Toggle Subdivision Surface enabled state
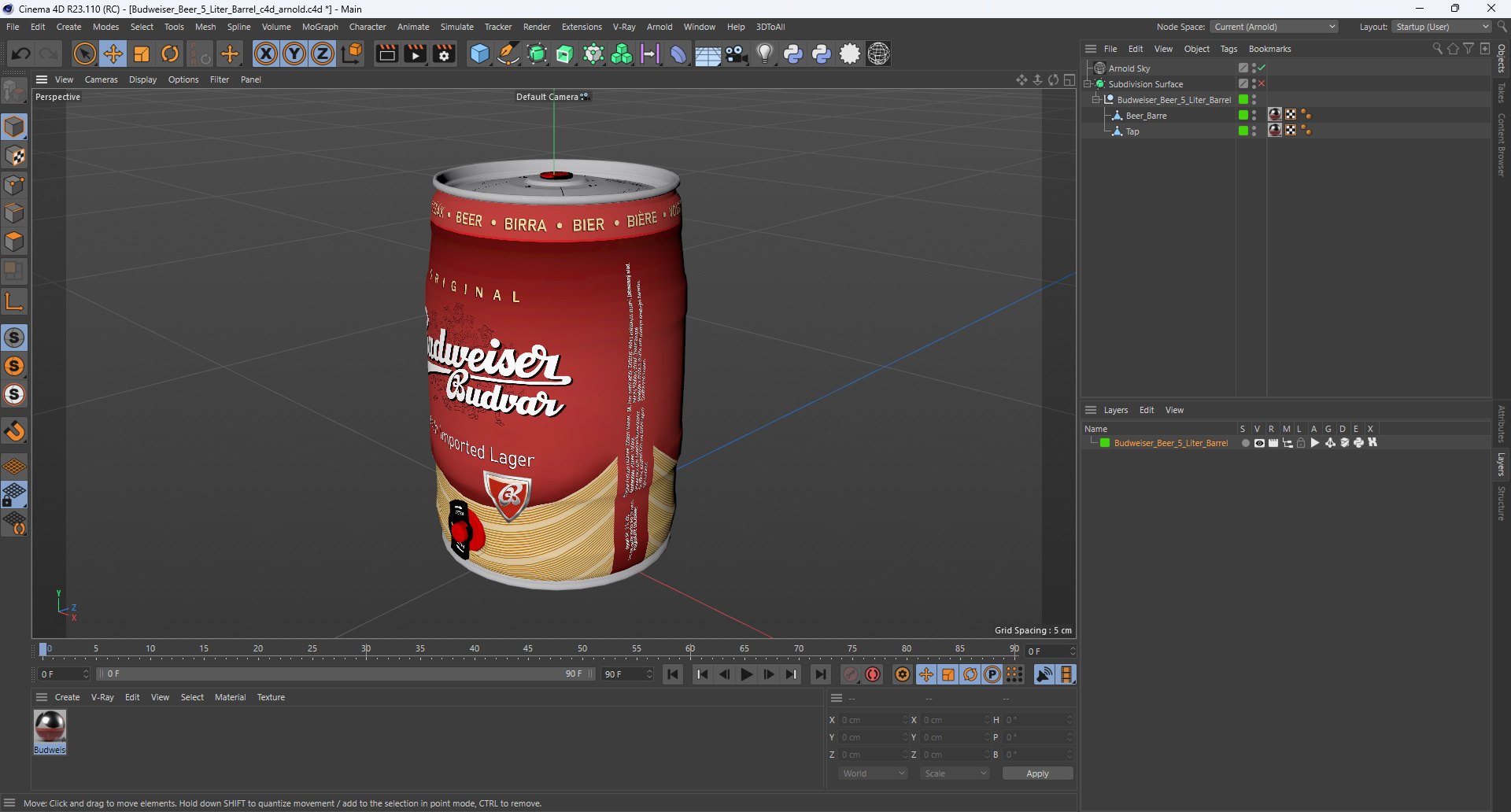The width and height of the screenshot is (1511, 812). click(1262, 84)
